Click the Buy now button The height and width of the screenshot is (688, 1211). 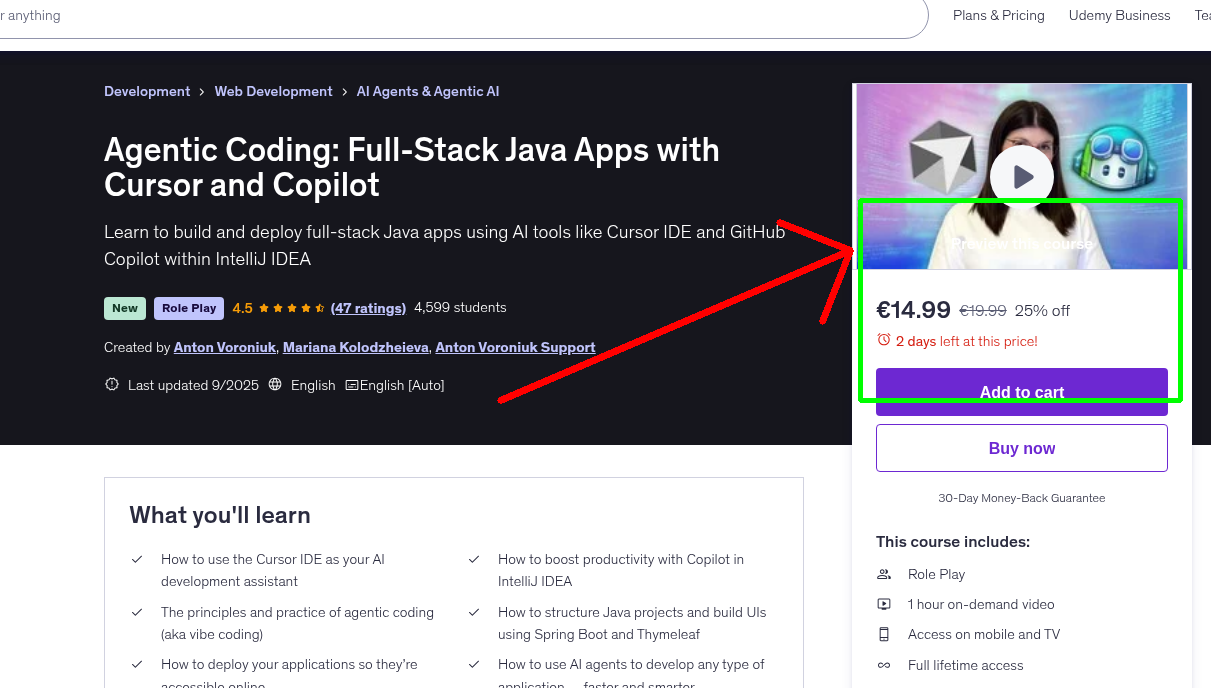[x=1021, y=447]
